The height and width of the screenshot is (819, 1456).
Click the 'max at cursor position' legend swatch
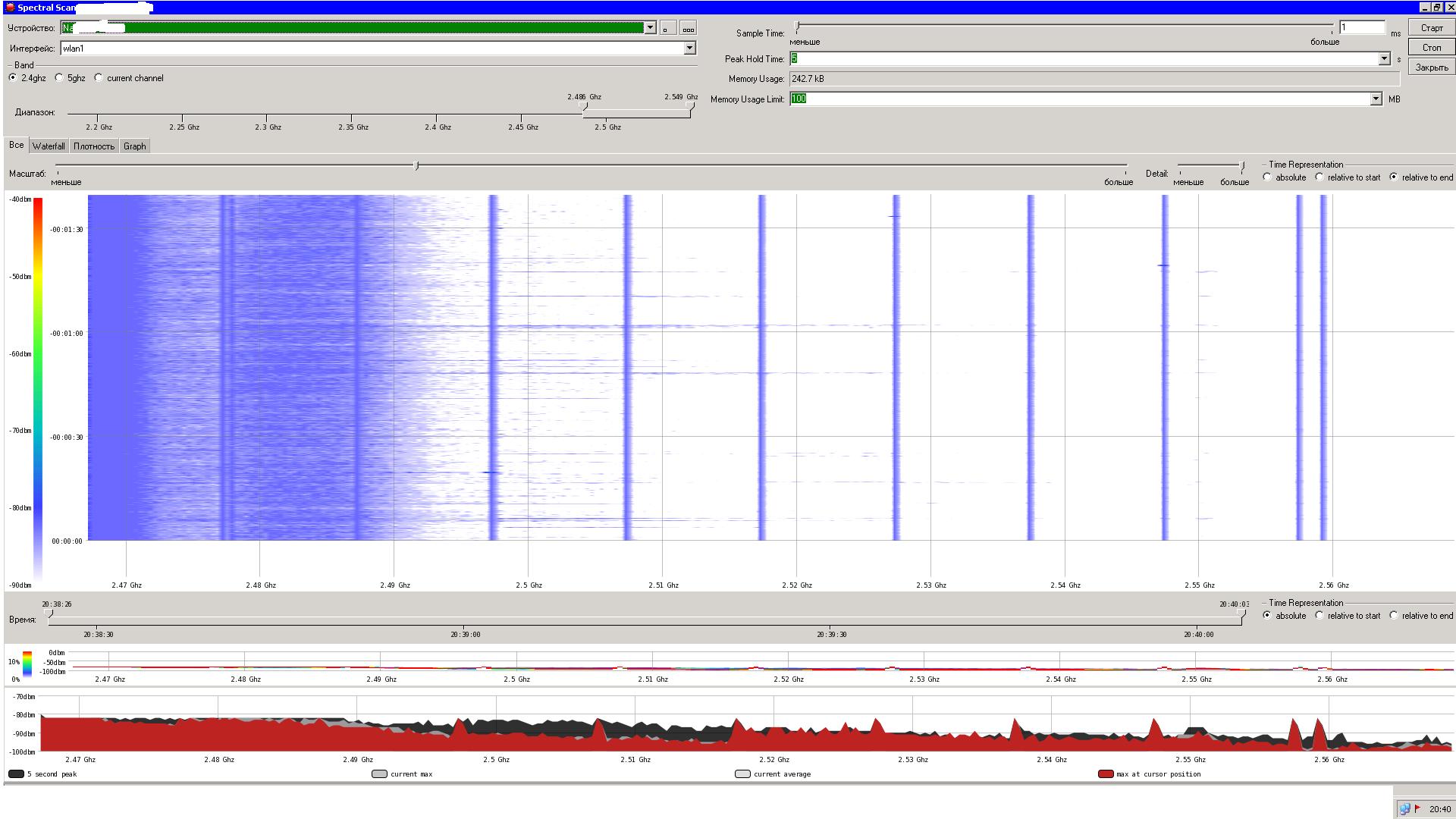pyautogui.click(x=1105, y=774)
